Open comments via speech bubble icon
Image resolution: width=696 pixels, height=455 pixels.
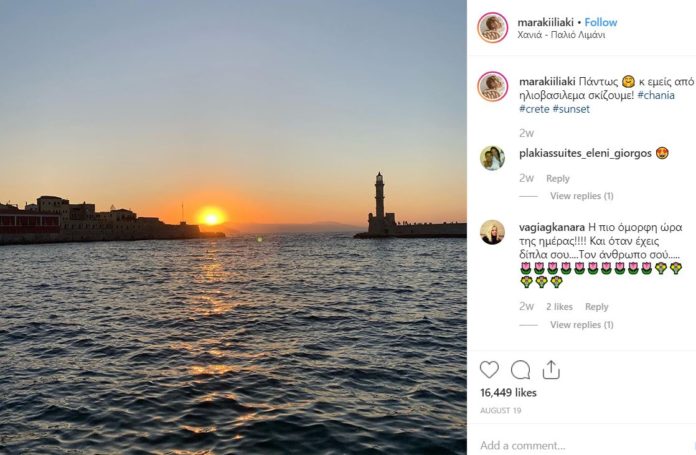click(520, 370)
